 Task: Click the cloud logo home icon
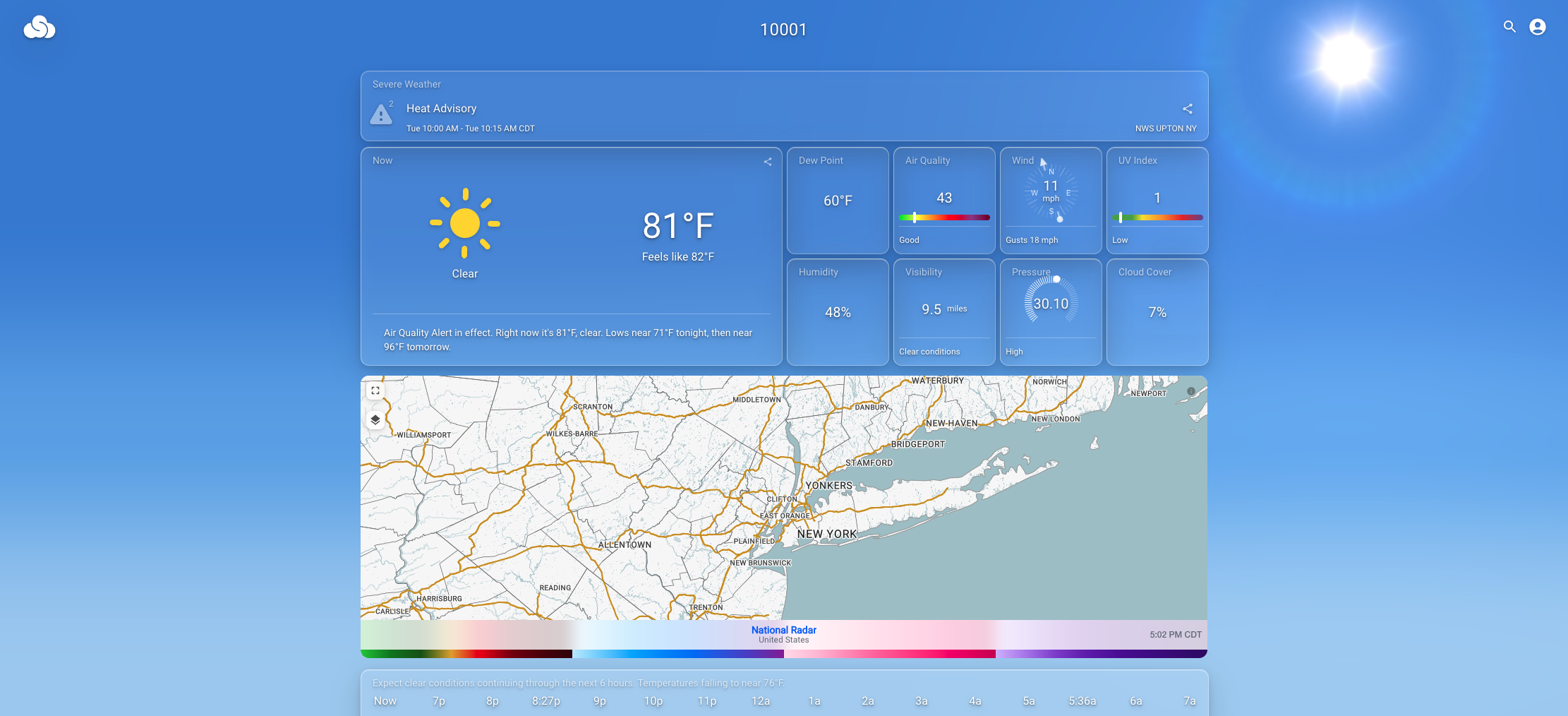point(40,28)
